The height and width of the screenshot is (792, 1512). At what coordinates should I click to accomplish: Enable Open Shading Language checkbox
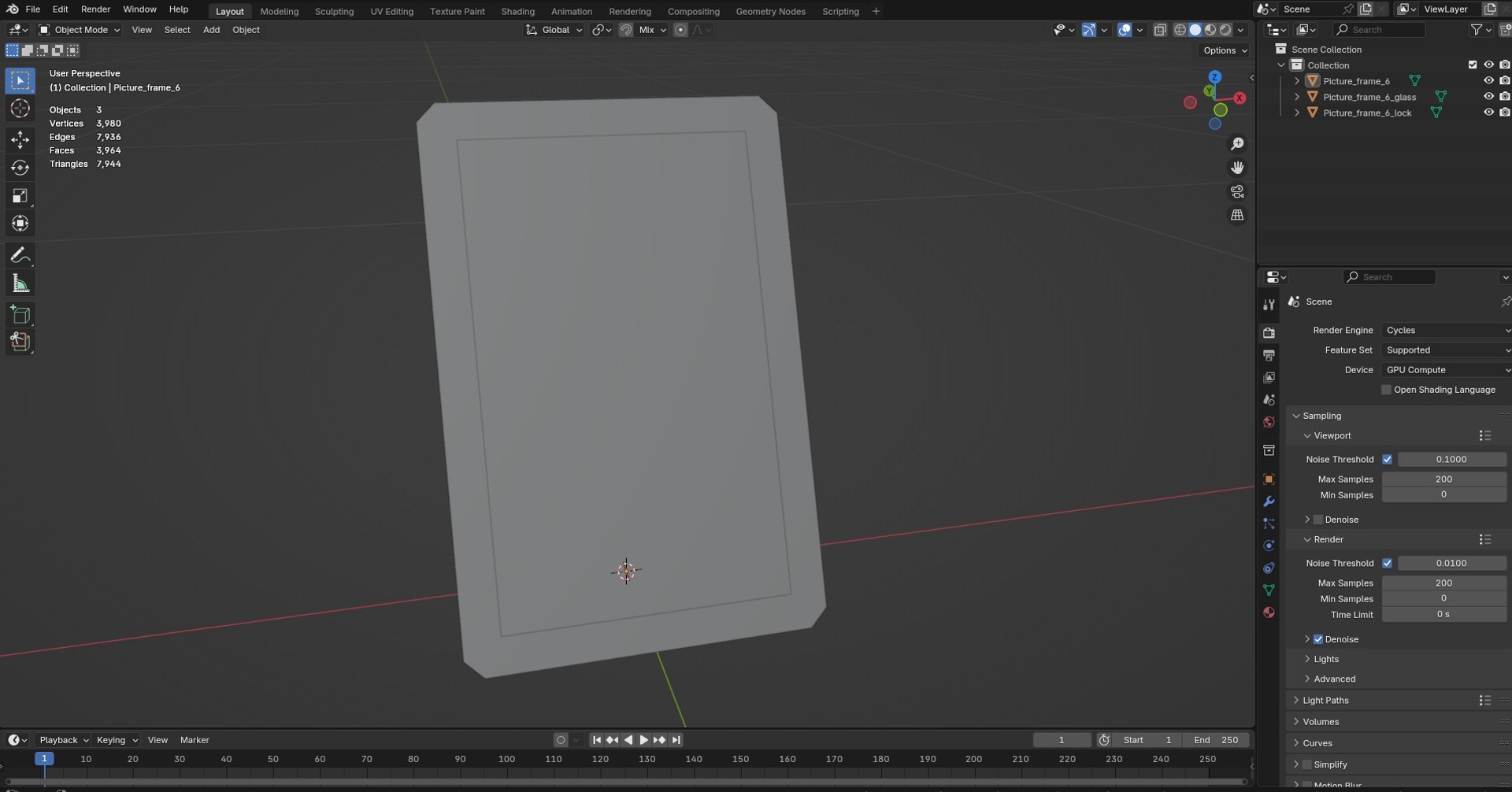1386,390
